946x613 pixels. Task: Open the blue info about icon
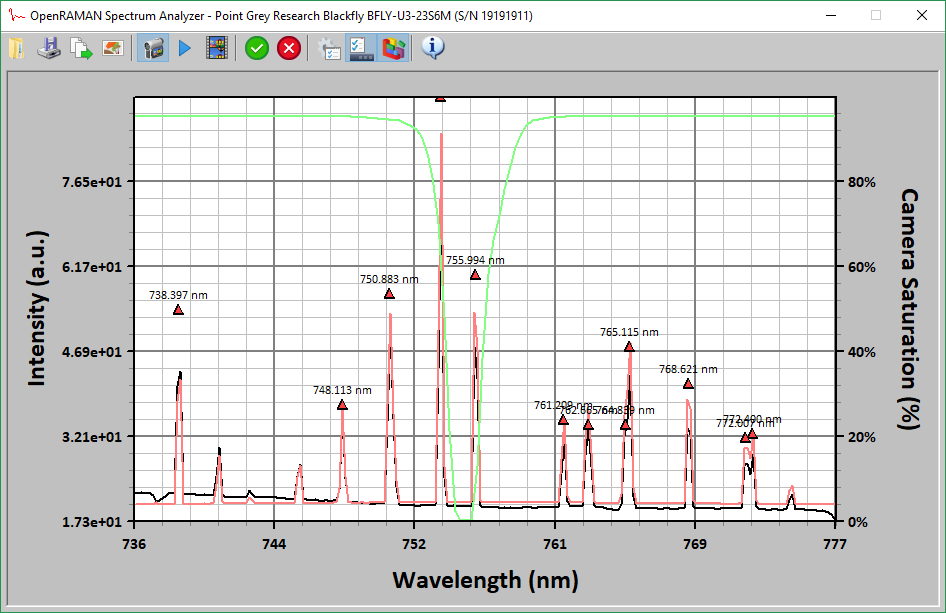pyautogui.click(x=433, y=48)
